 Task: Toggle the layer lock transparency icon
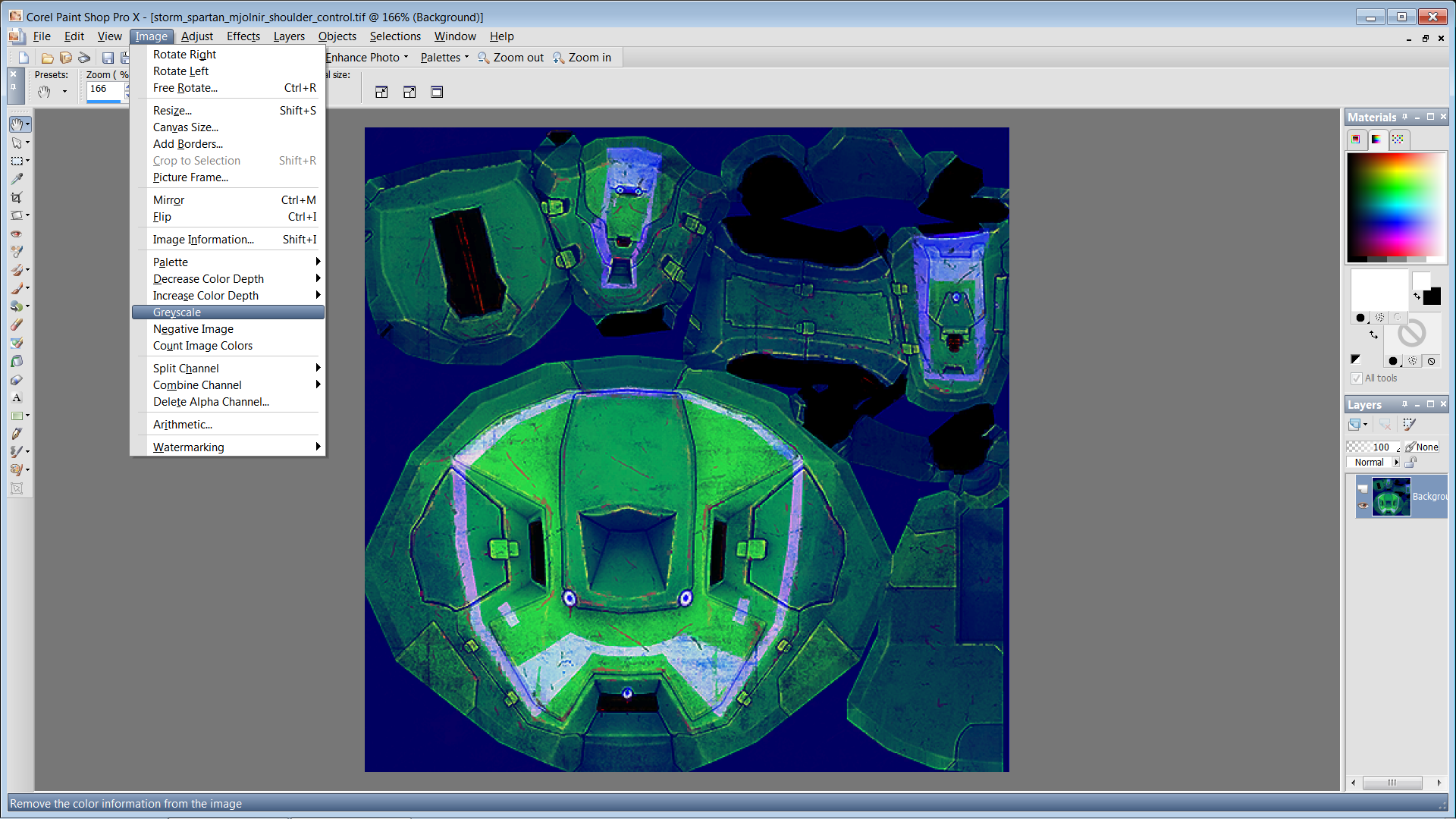1410,462
